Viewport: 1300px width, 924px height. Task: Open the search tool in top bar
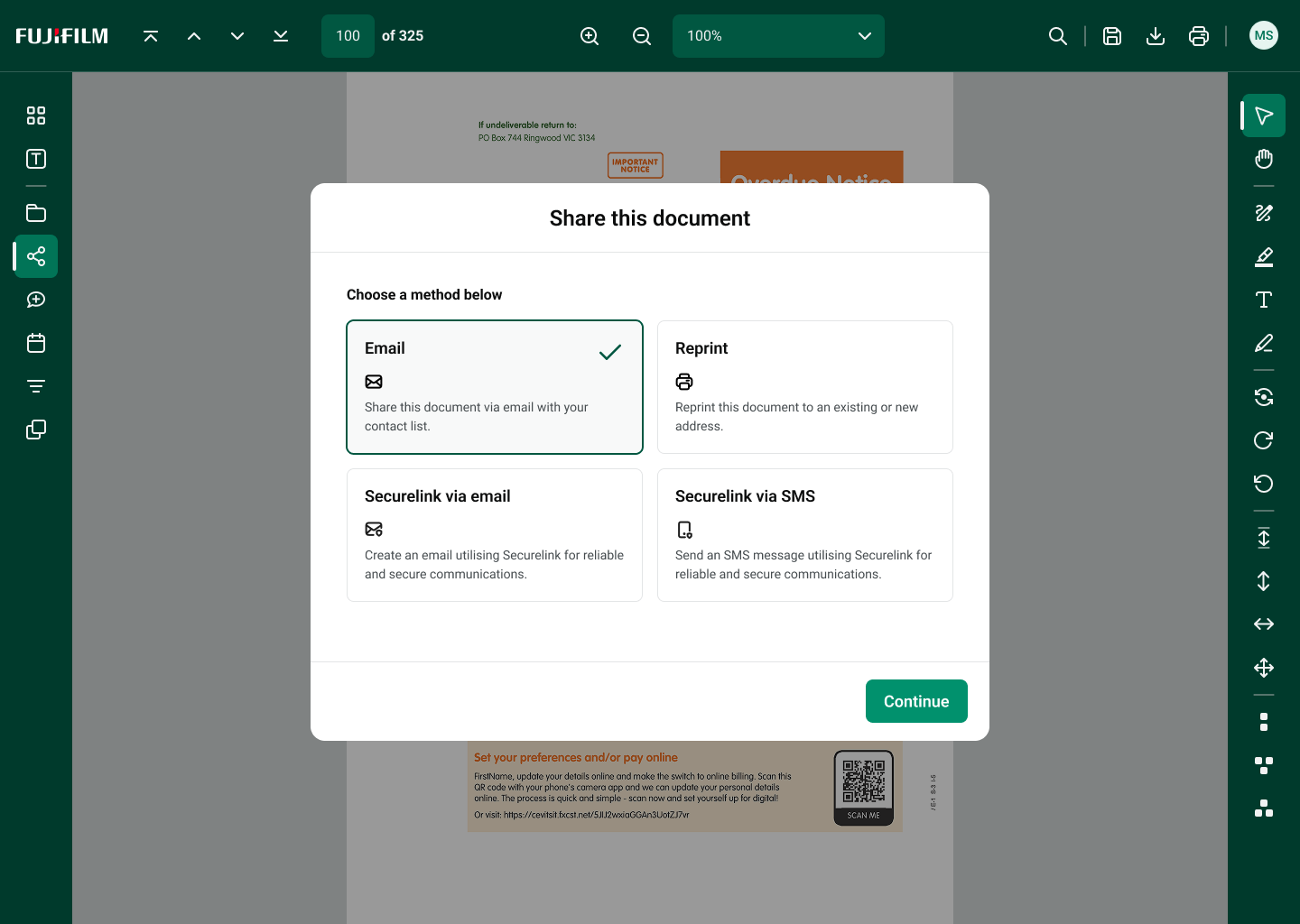[x=1058, y=36]
